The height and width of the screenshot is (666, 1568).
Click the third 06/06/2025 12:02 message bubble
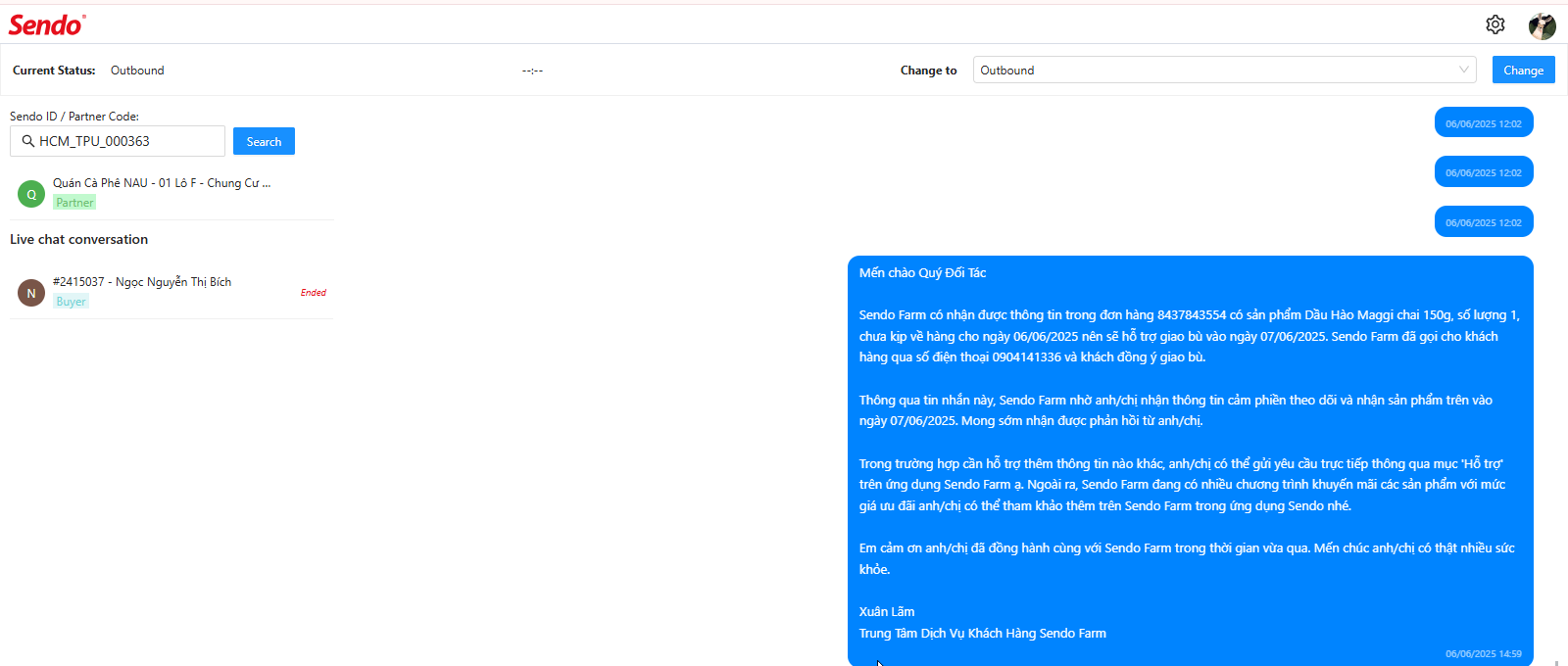[x=1484, y=221]
